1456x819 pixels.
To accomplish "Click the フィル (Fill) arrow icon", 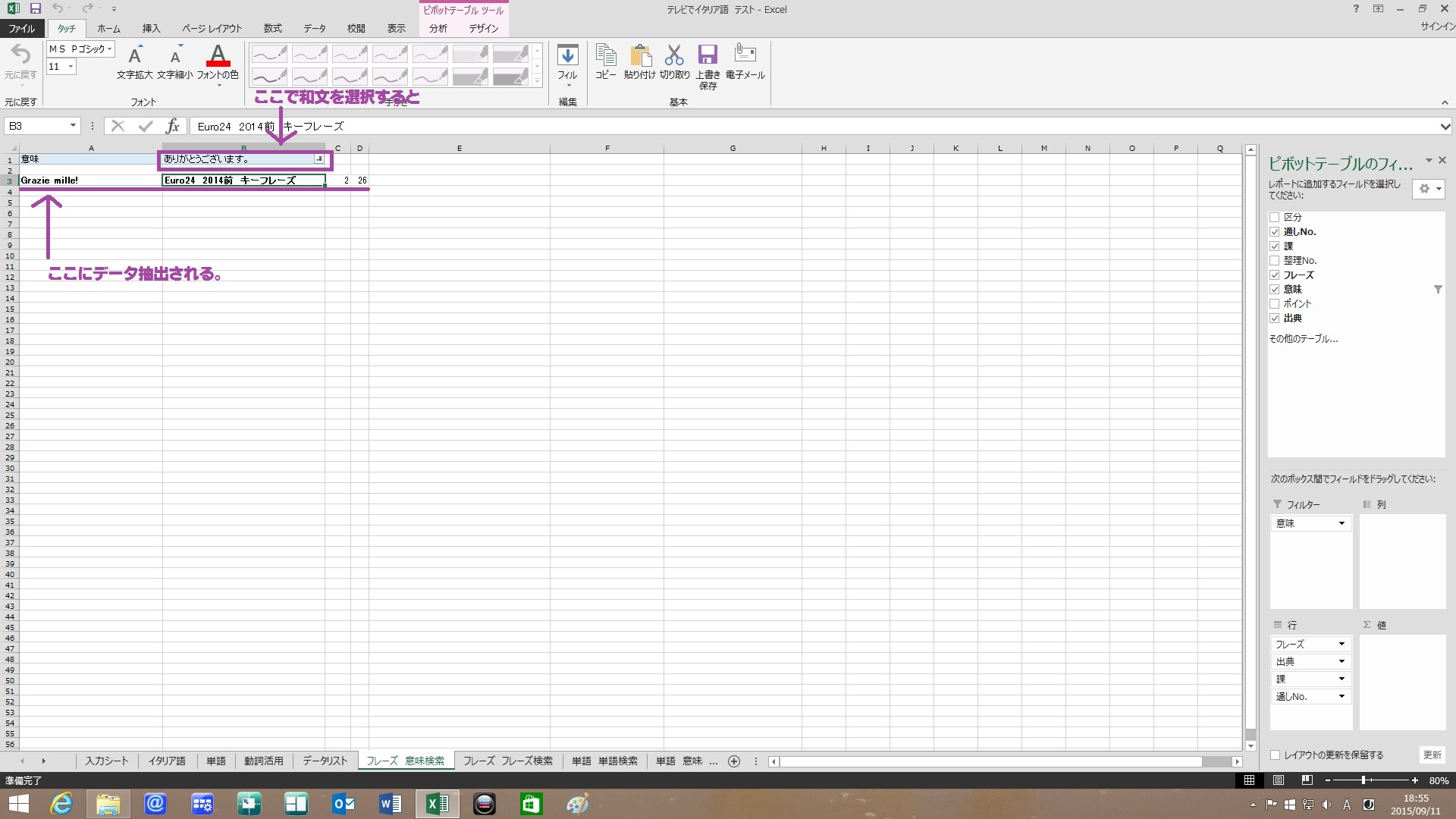I will [567, 56].
